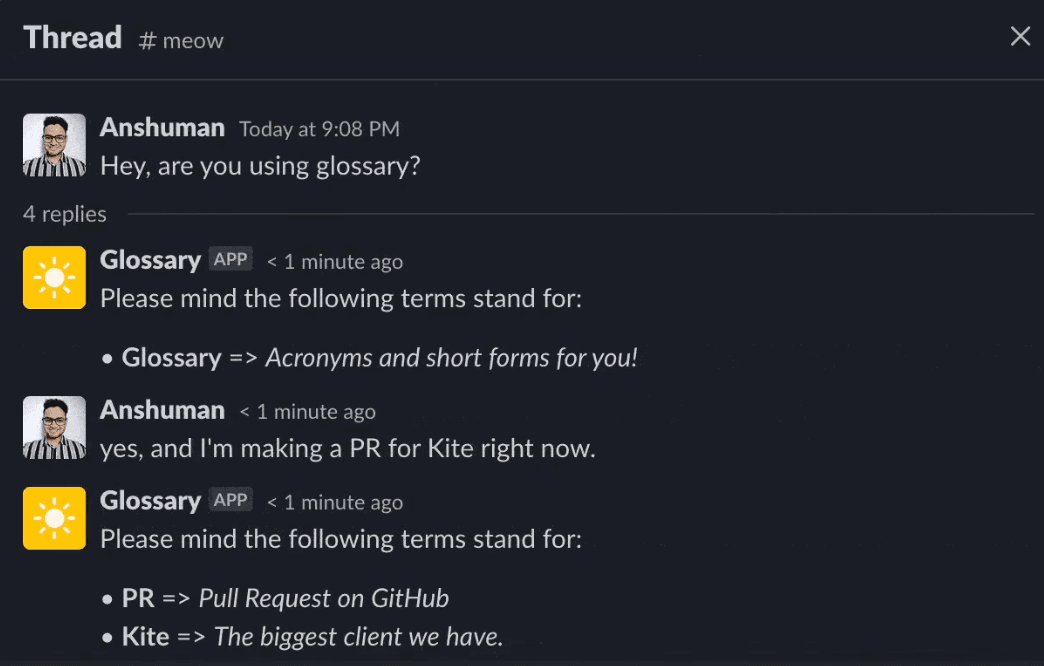Image resolution: width=1044 pixels, height=666 pixels.
Task: Open Anshuman's profile from the glossary question
Action: [162, 128]
